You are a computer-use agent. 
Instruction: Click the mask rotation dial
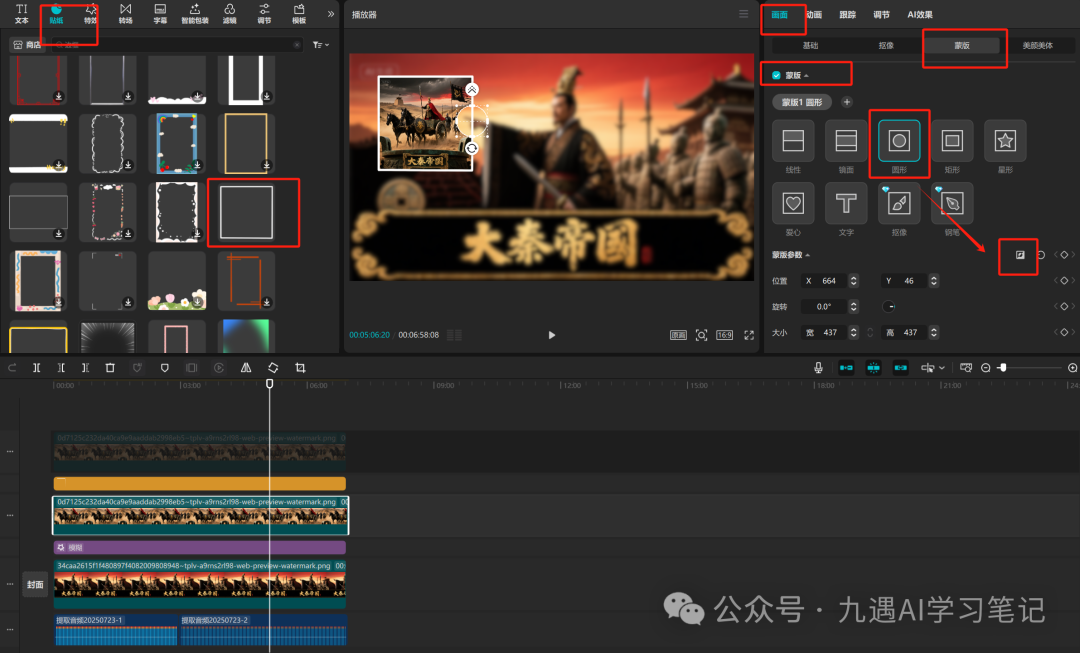889,307
